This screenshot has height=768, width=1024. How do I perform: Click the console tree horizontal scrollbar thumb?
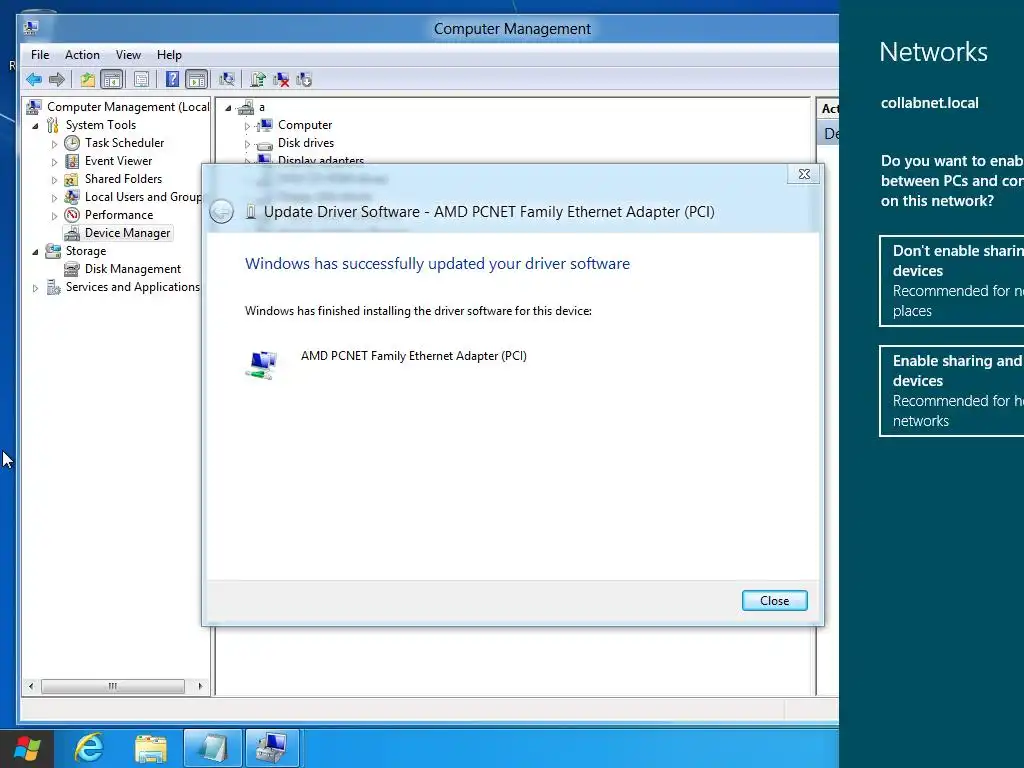click(x=113, y=686)
